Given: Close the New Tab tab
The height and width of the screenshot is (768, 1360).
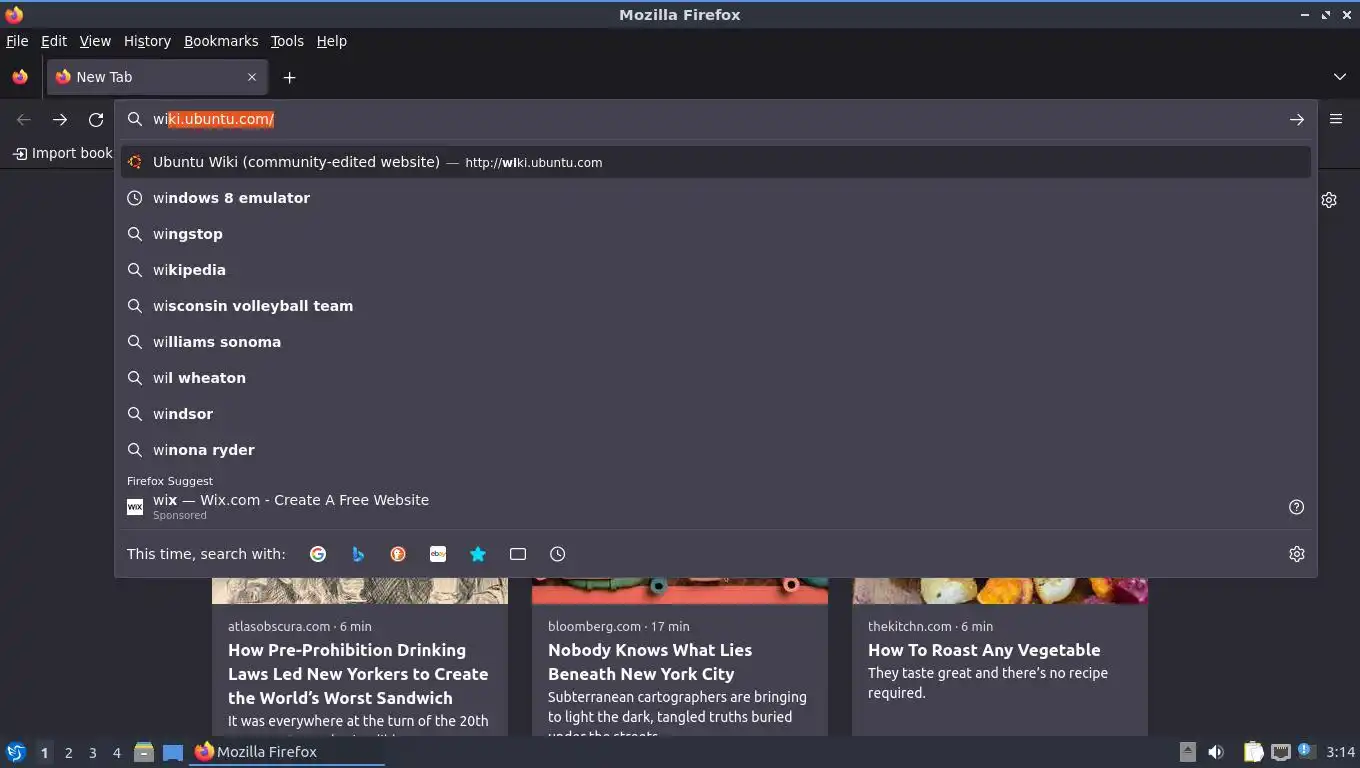Looking at the screenshot, I should (252, 77).
